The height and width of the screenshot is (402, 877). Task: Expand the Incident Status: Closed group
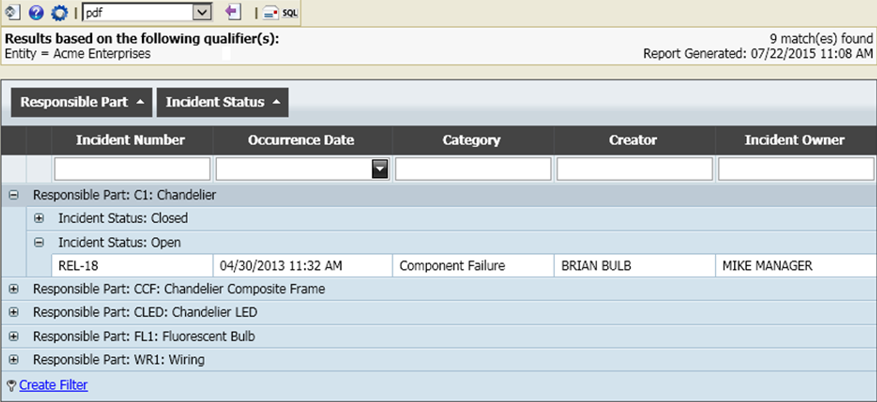(39, 218)
